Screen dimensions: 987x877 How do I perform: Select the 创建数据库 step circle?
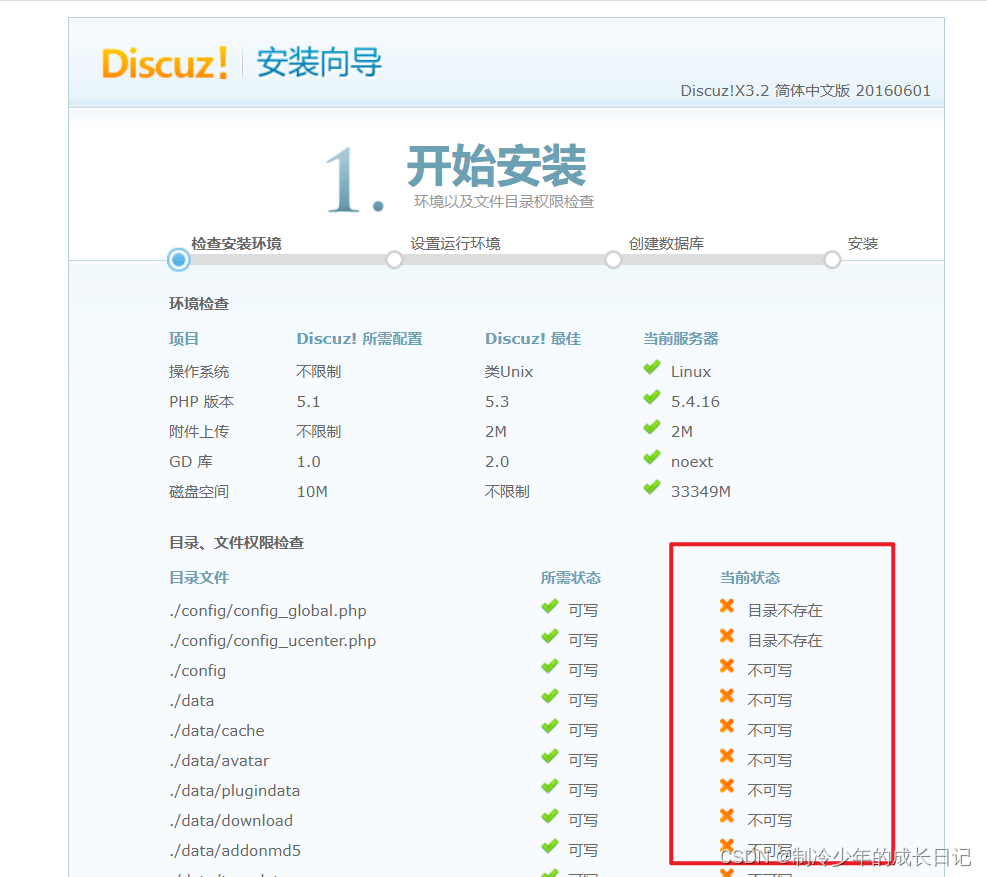(613, 259)
